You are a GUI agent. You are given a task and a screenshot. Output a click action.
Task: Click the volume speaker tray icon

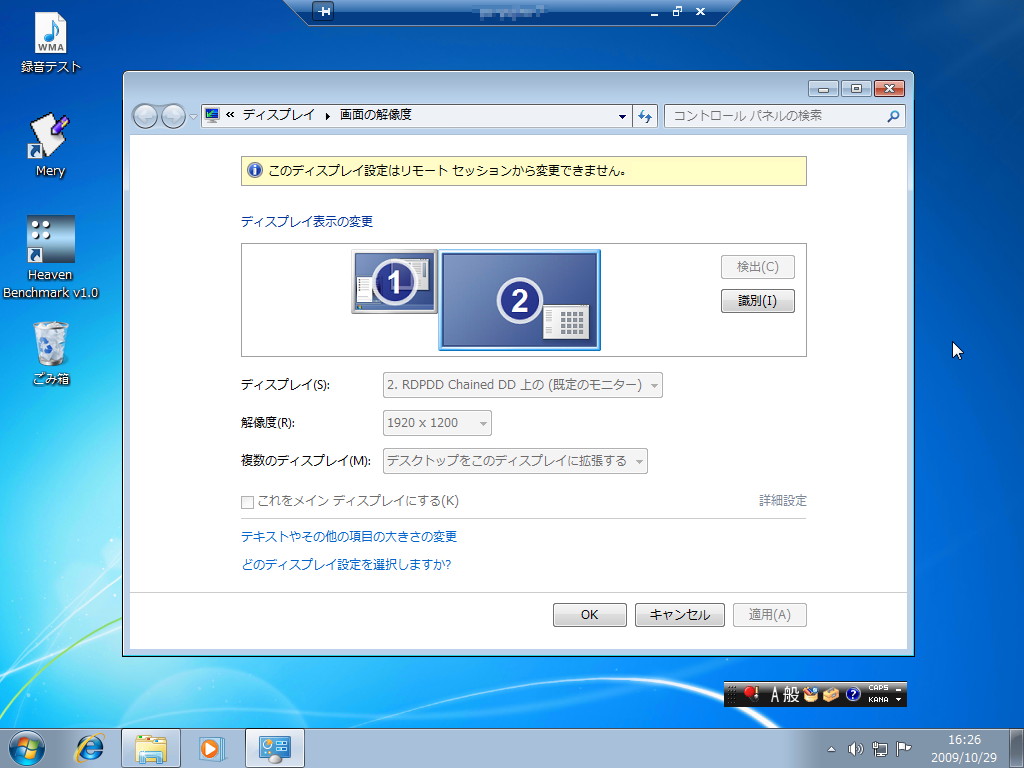pyautogui.click(x=856, y=749)
